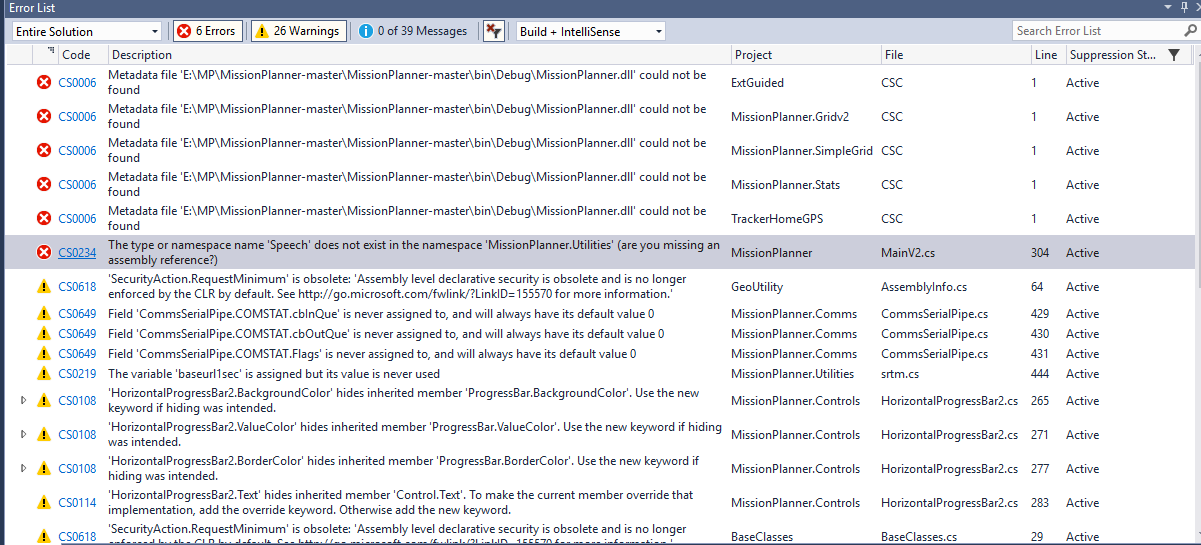Click the warning icon on CS0114 row
Image resolution: width=1201 pixels, height=545 pixels.
[x=44, y=503]
